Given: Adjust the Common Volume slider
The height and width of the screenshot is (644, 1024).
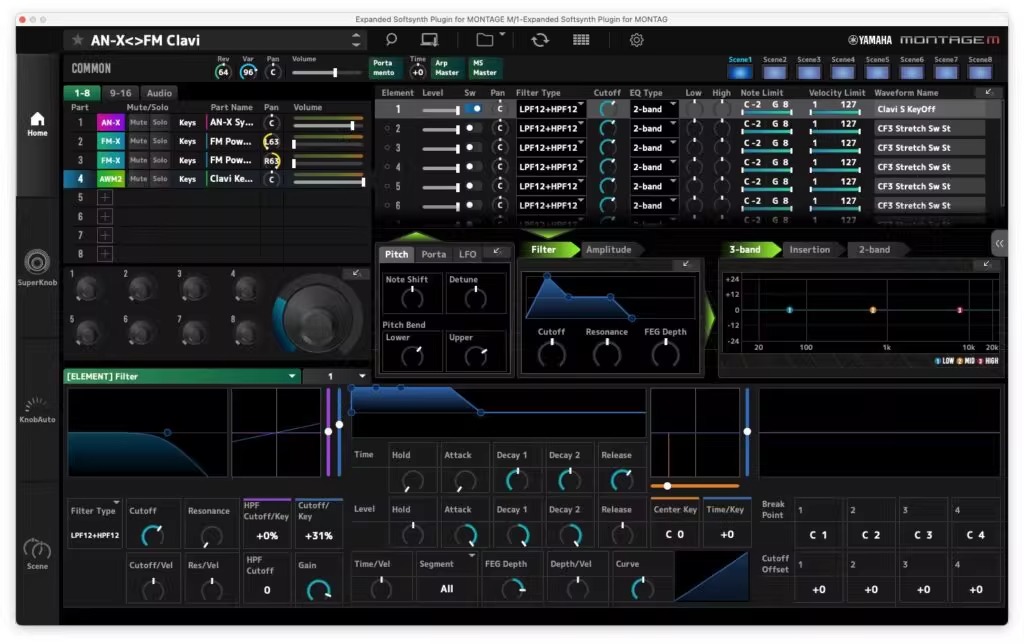Looking at the screenshot, I should [325, 72].
